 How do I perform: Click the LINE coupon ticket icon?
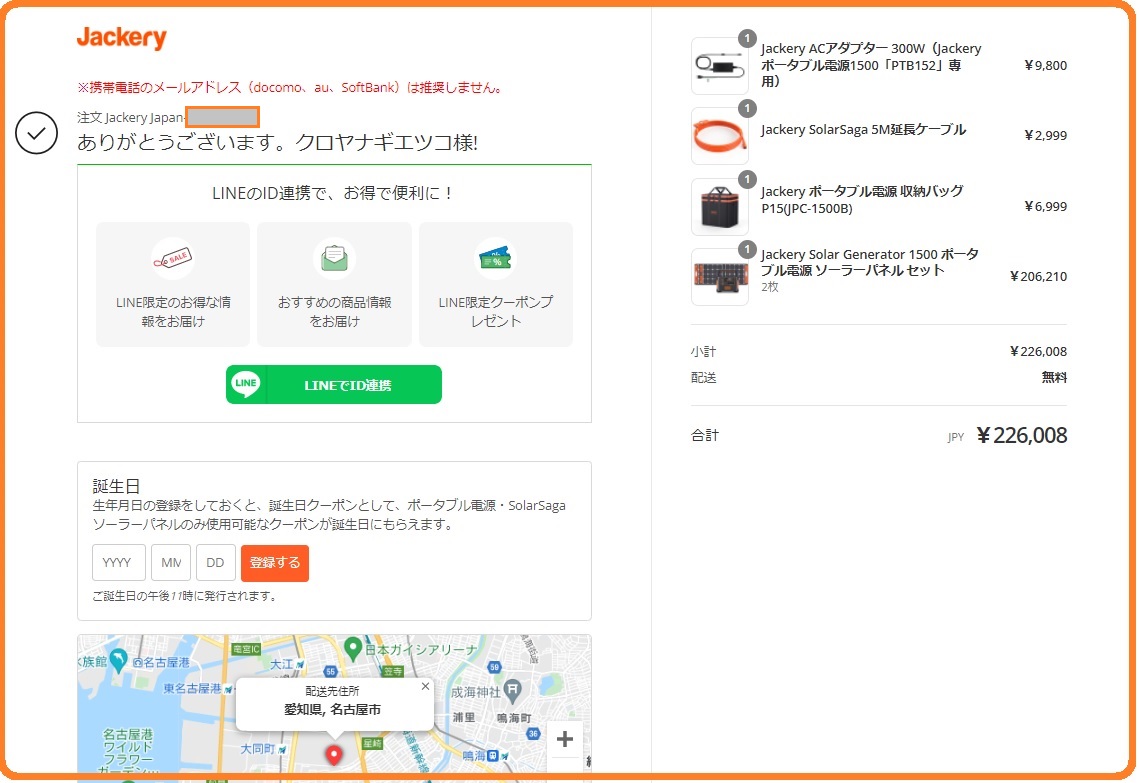click(x=495, y=259)
